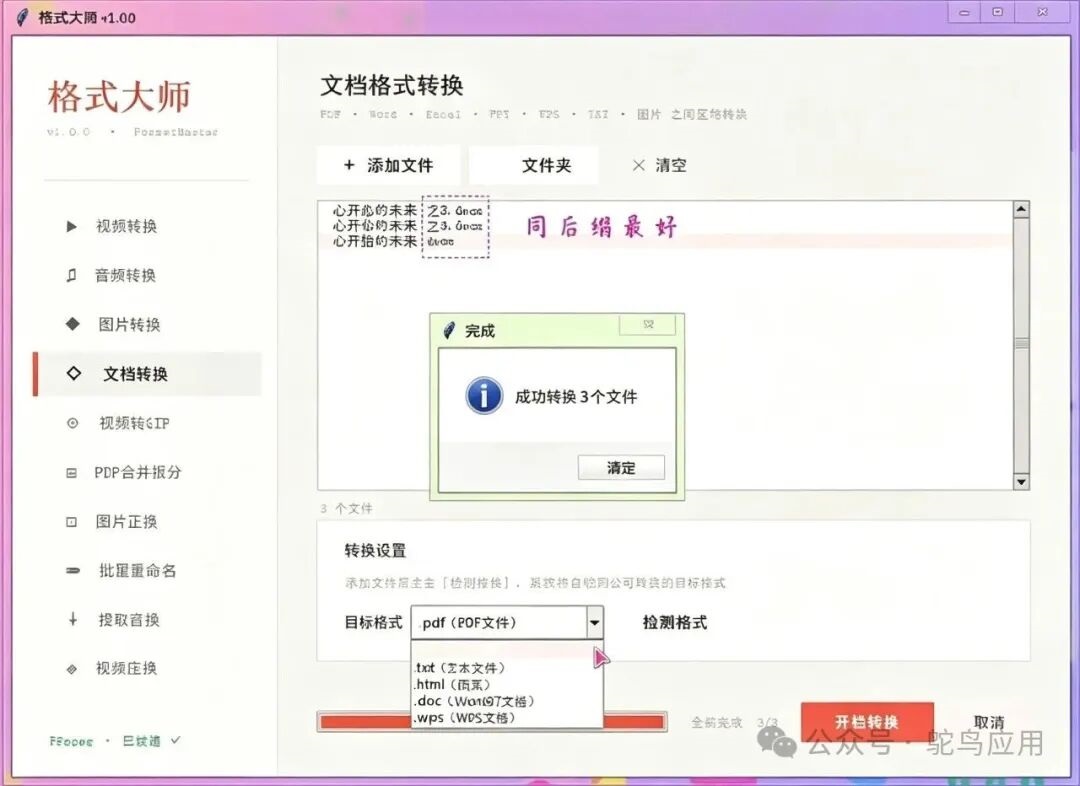Click the feather icon in 完成 dialog title

pyautogui.click(x=449, y=331)
